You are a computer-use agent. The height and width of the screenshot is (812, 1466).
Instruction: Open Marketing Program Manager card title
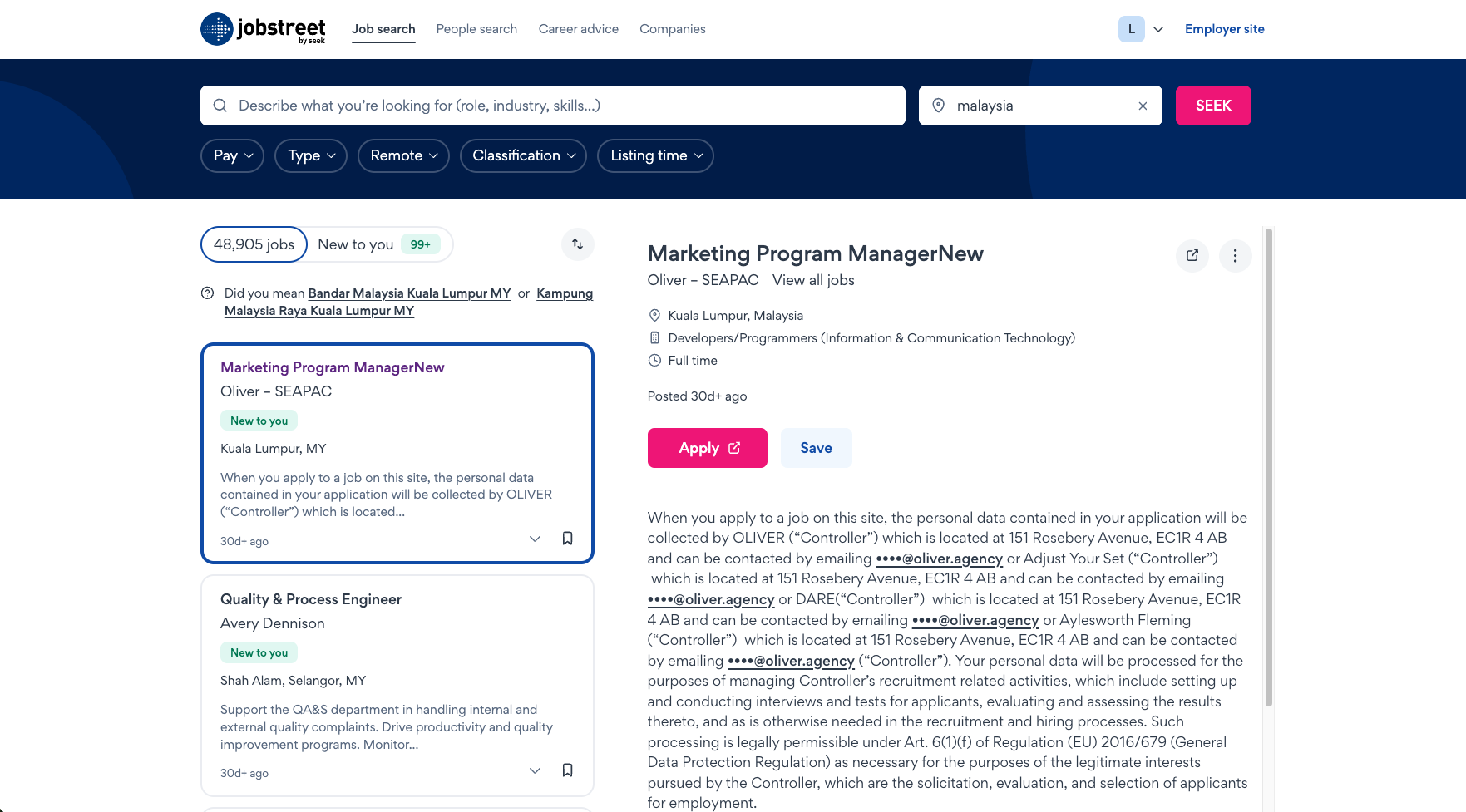(333, 367)
